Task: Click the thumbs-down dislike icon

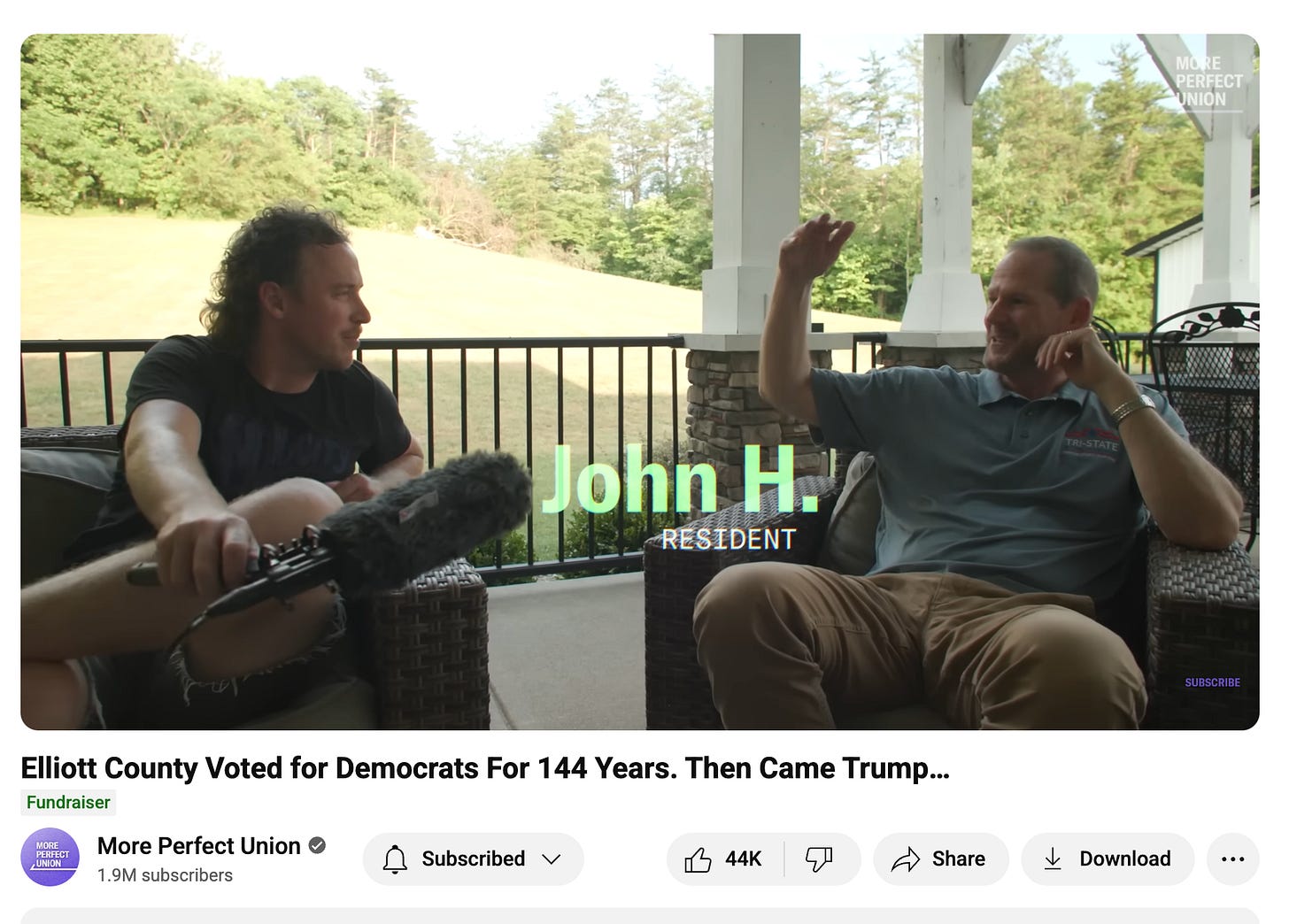Action: (x=819, y=859)
